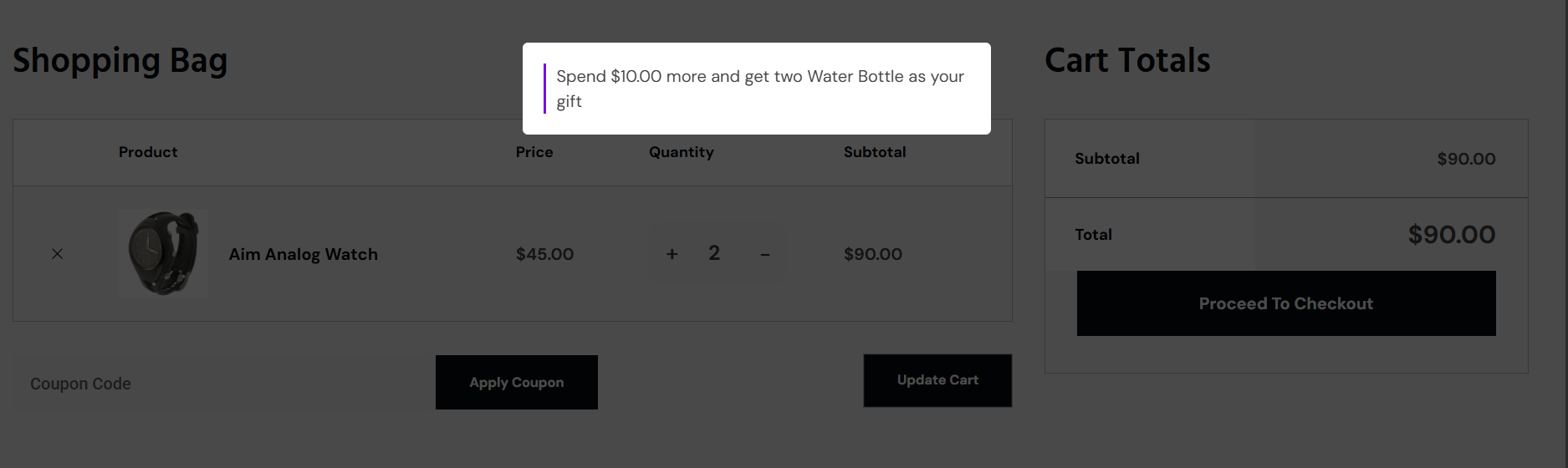Click the quantity value showing 2
Screen dimensions: 1568x468
tap(714, 253)
